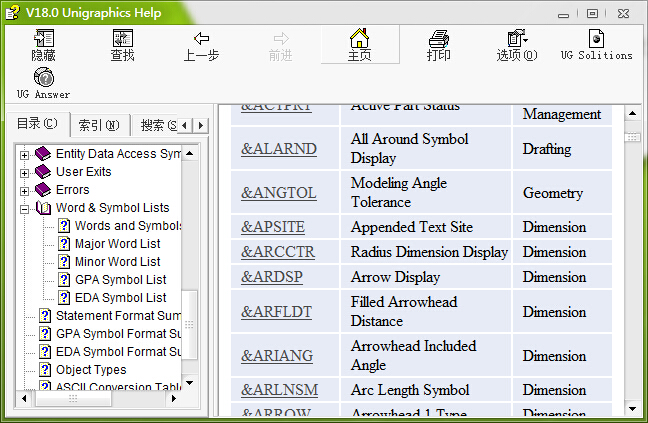The image size is (648, 423).
Task: Click the 'Modeling Angle Tolerance' description cell
Action: tap(426, 192)
